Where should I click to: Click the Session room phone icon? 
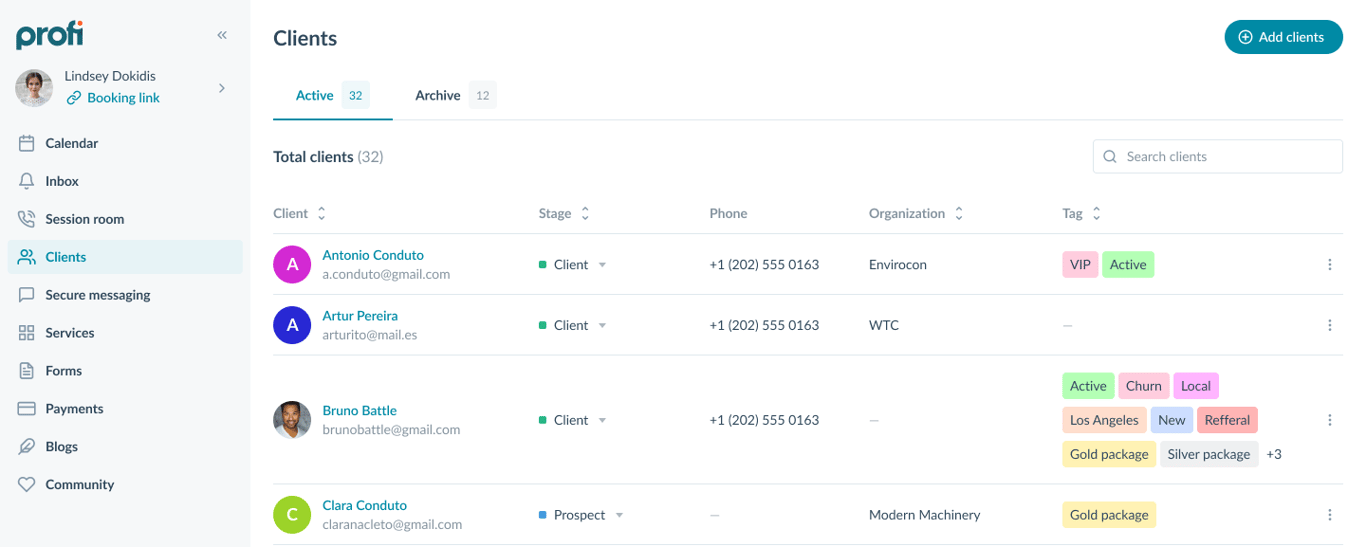click(x=27, y=219)
